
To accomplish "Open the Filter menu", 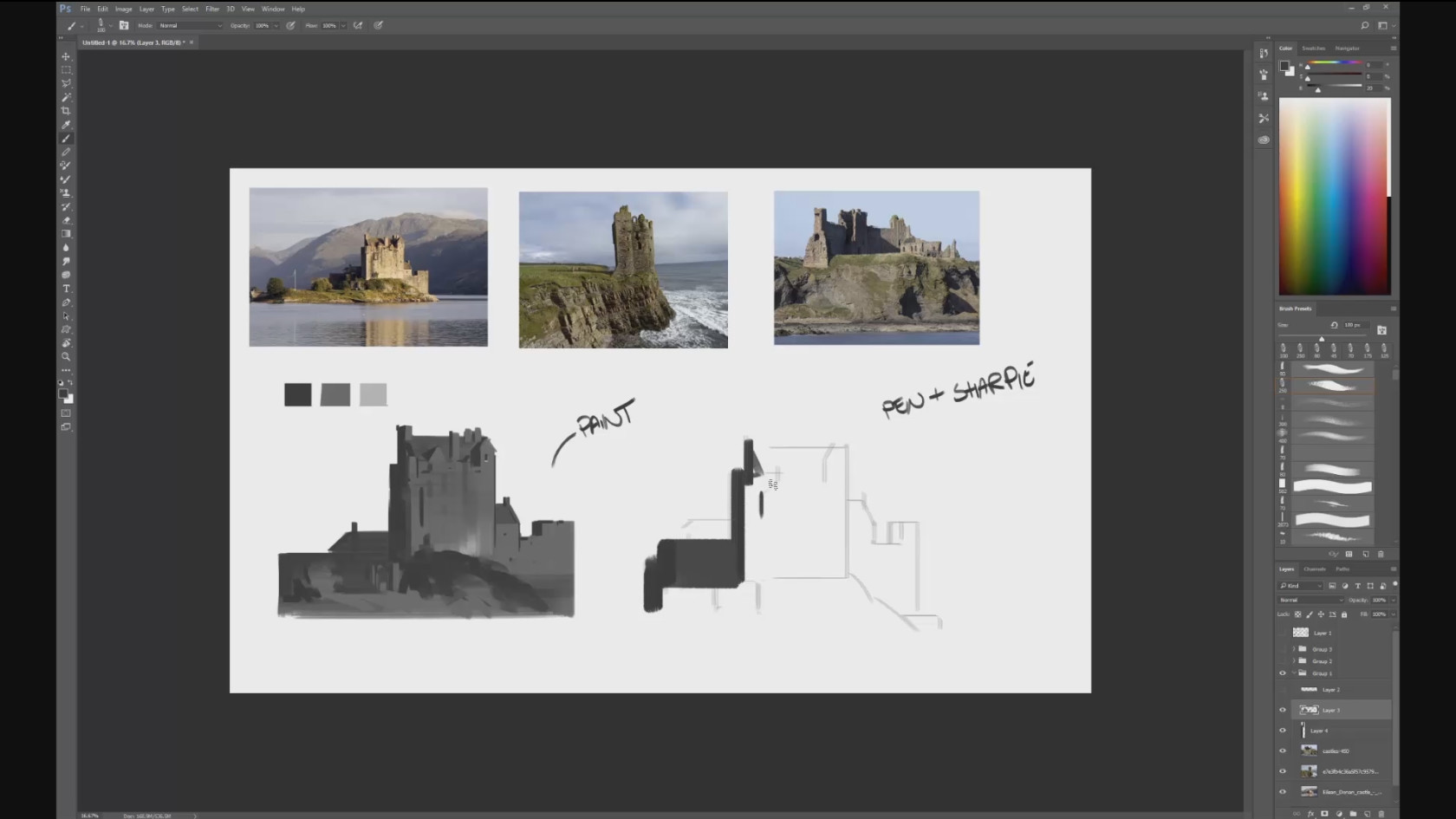I will click(212, 9).
